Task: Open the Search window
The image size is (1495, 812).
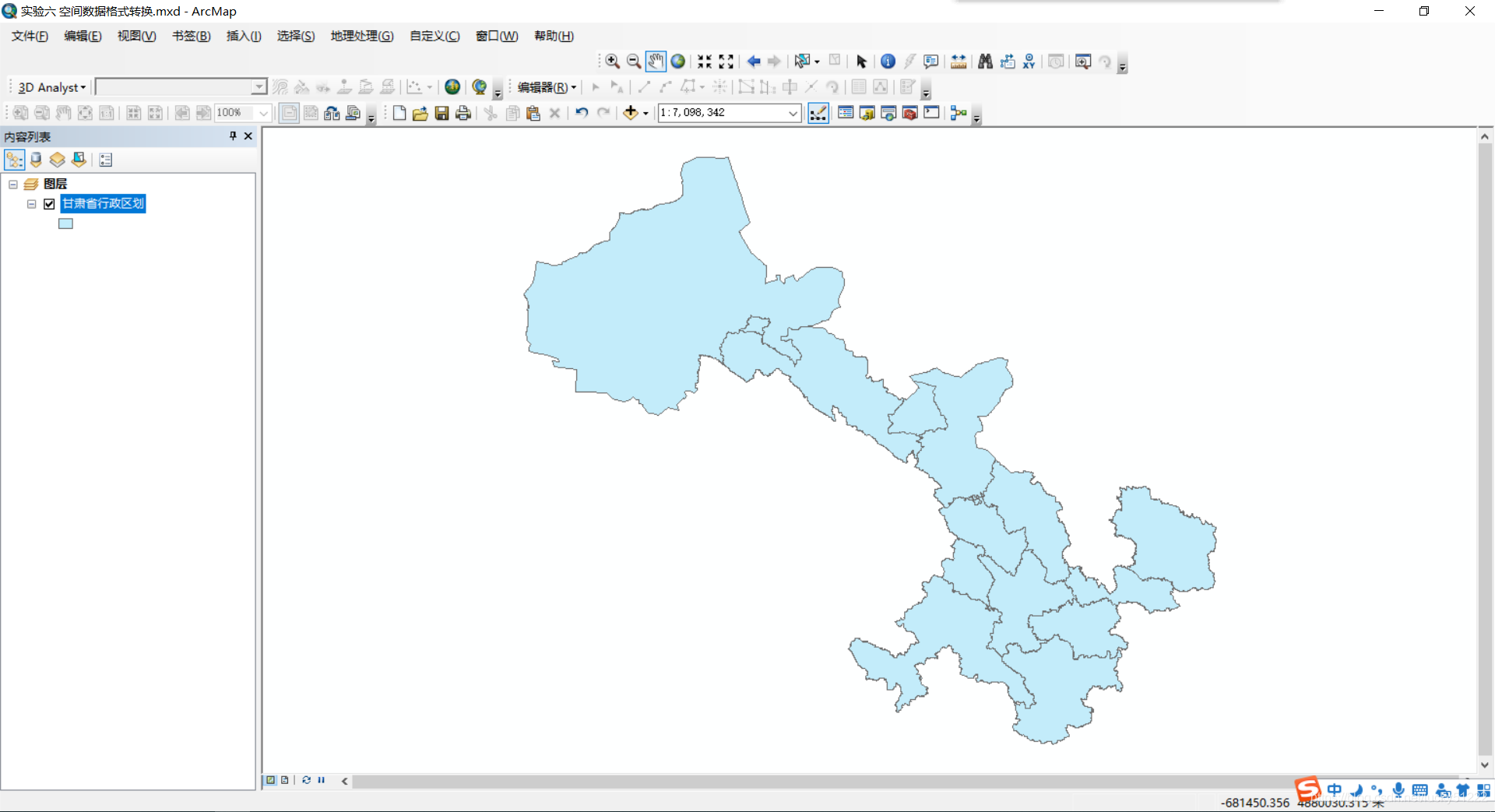Action: point(888,113)
